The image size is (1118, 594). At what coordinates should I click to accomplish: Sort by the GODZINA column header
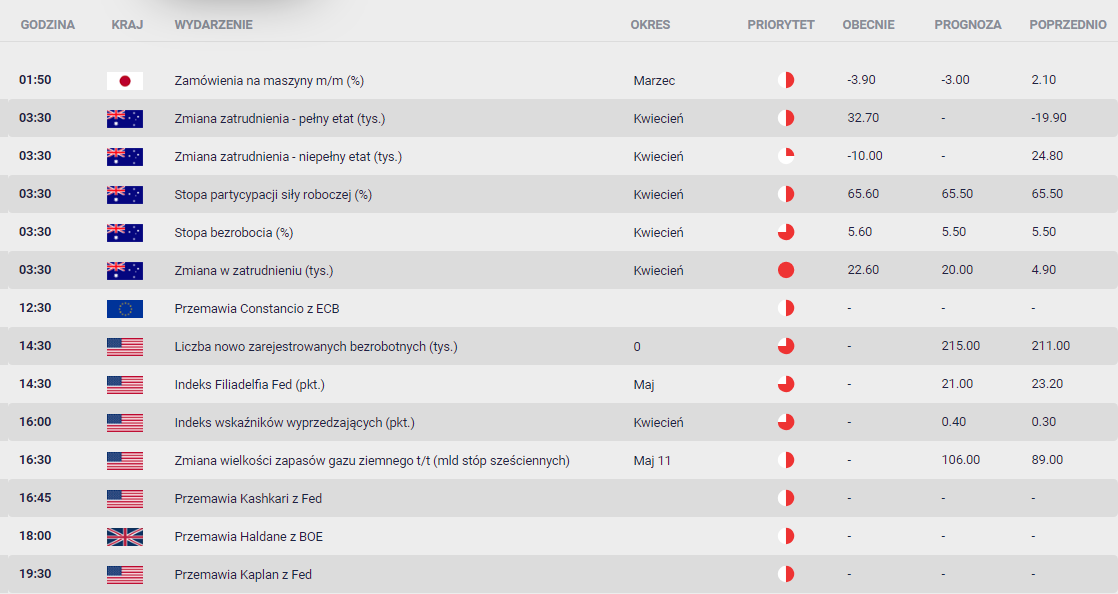[x=48, y=24]
